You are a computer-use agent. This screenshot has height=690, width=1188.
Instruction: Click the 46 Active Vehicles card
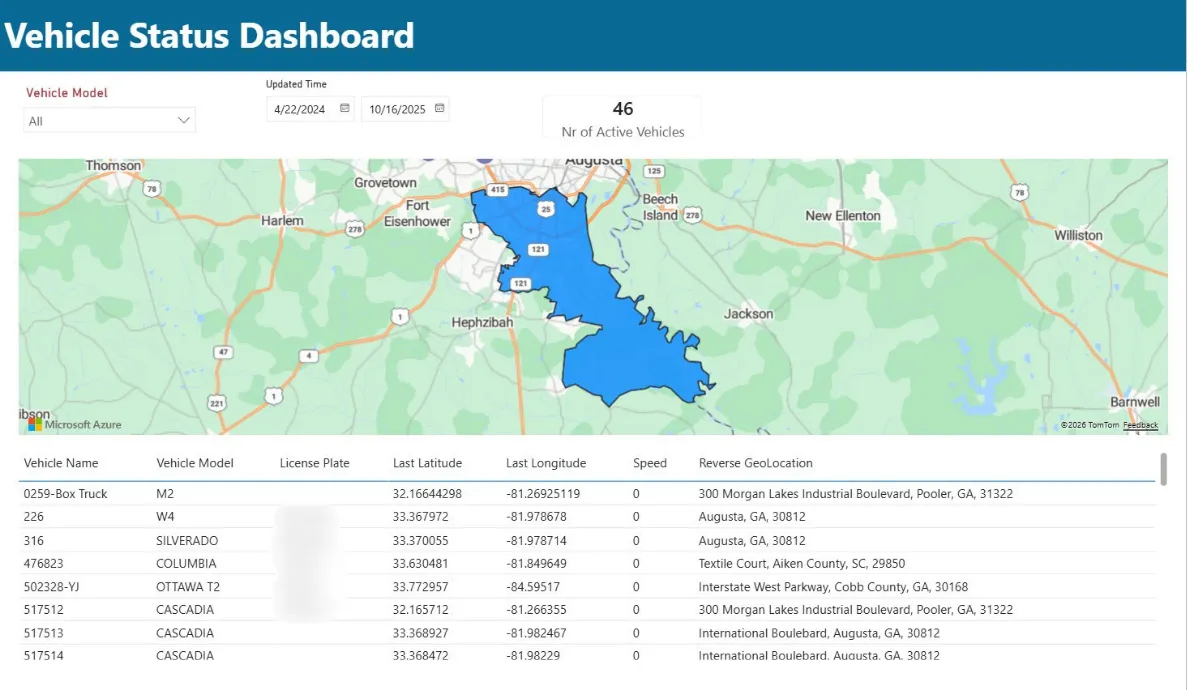(x=621, y=116)
